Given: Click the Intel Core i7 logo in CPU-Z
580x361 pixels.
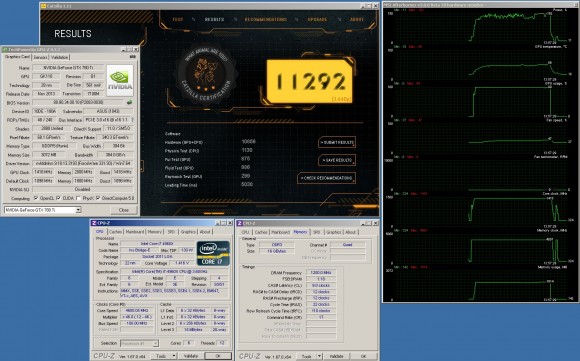Looking at the screenshot, I should (x=213, y=253).
